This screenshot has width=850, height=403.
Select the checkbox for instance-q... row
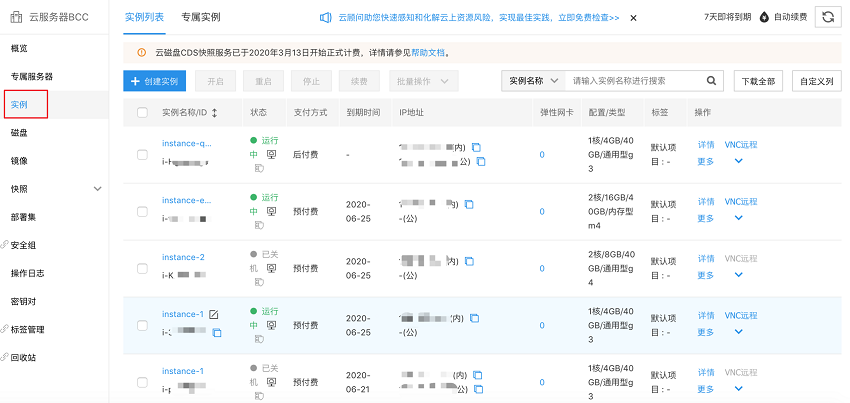[x=142, y=154]
